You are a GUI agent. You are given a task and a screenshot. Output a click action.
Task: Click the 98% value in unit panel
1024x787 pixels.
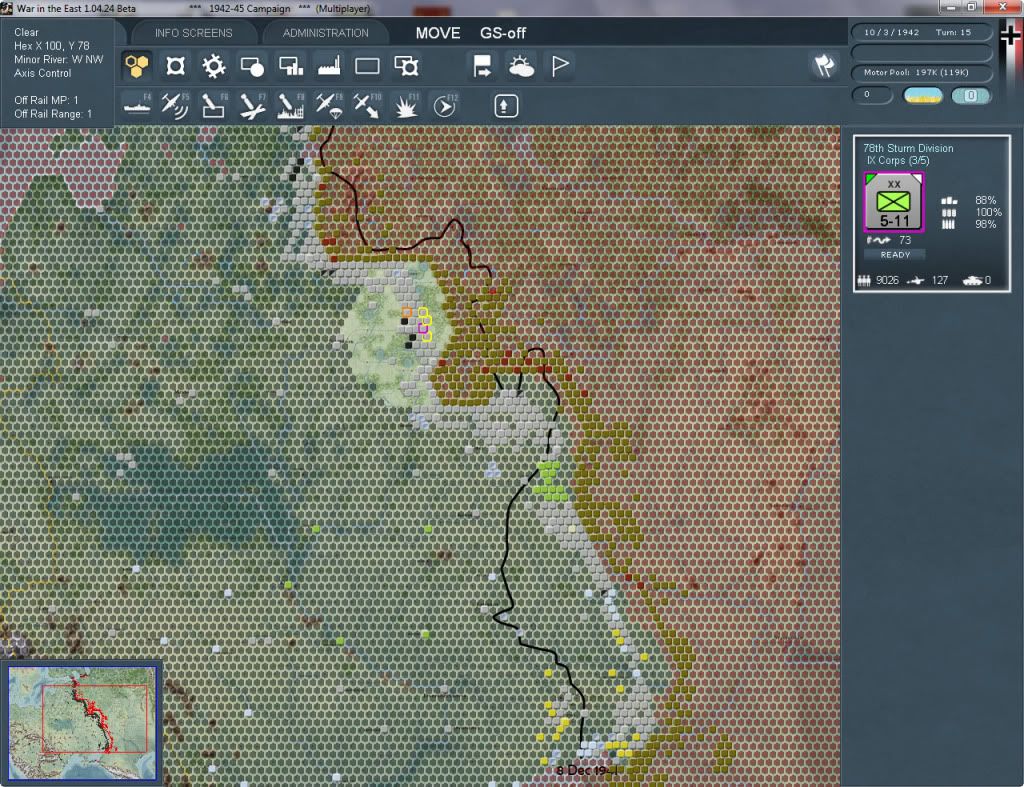985,225
